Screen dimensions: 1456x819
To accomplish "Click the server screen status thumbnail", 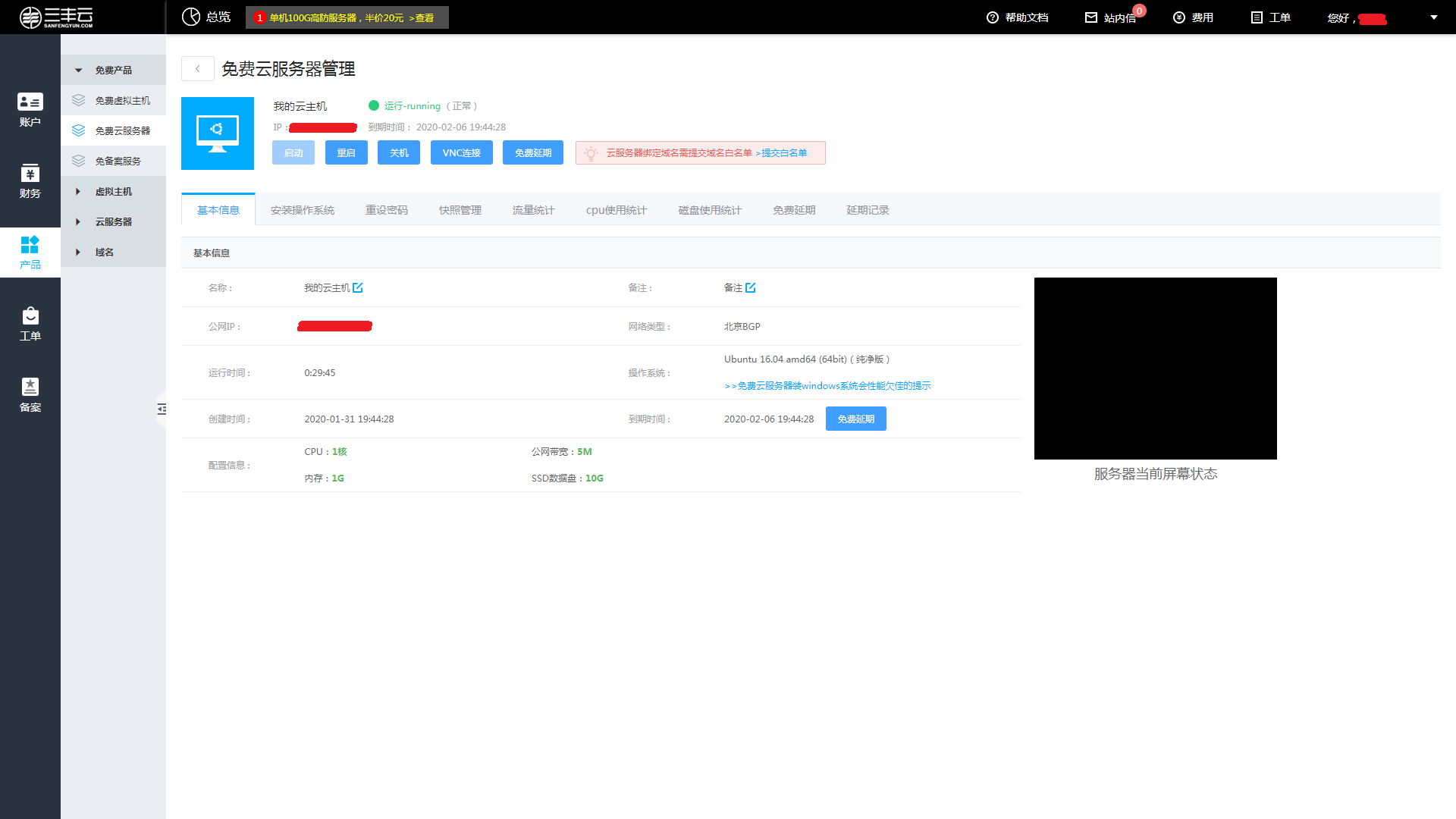I will 1155,369.
